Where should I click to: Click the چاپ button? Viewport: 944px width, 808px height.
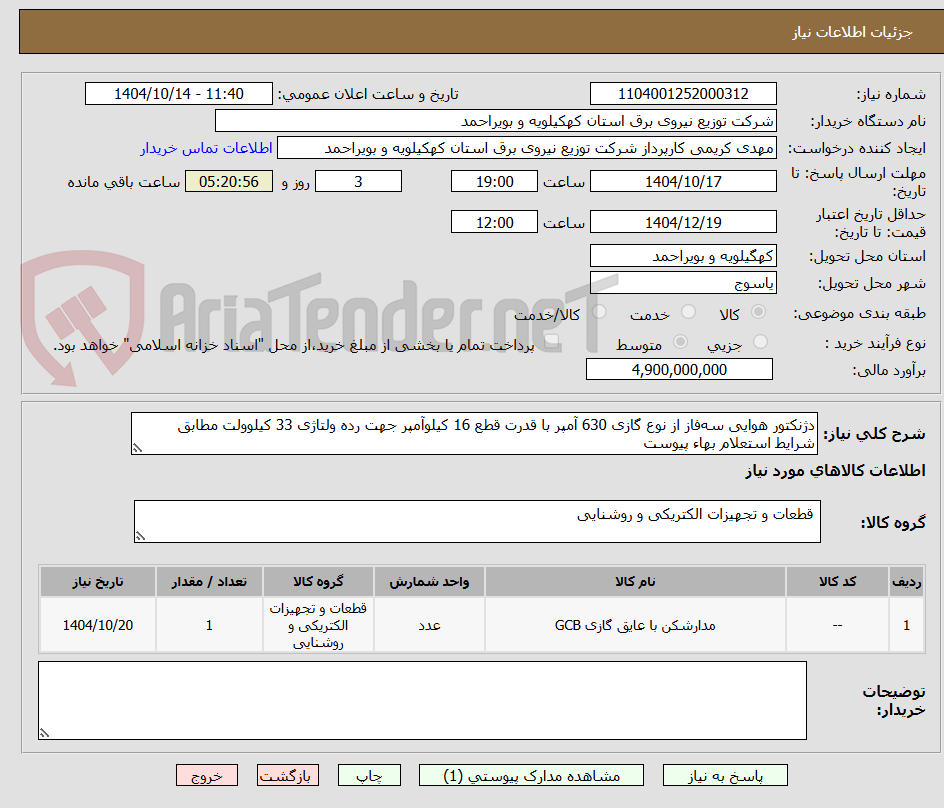369,775
